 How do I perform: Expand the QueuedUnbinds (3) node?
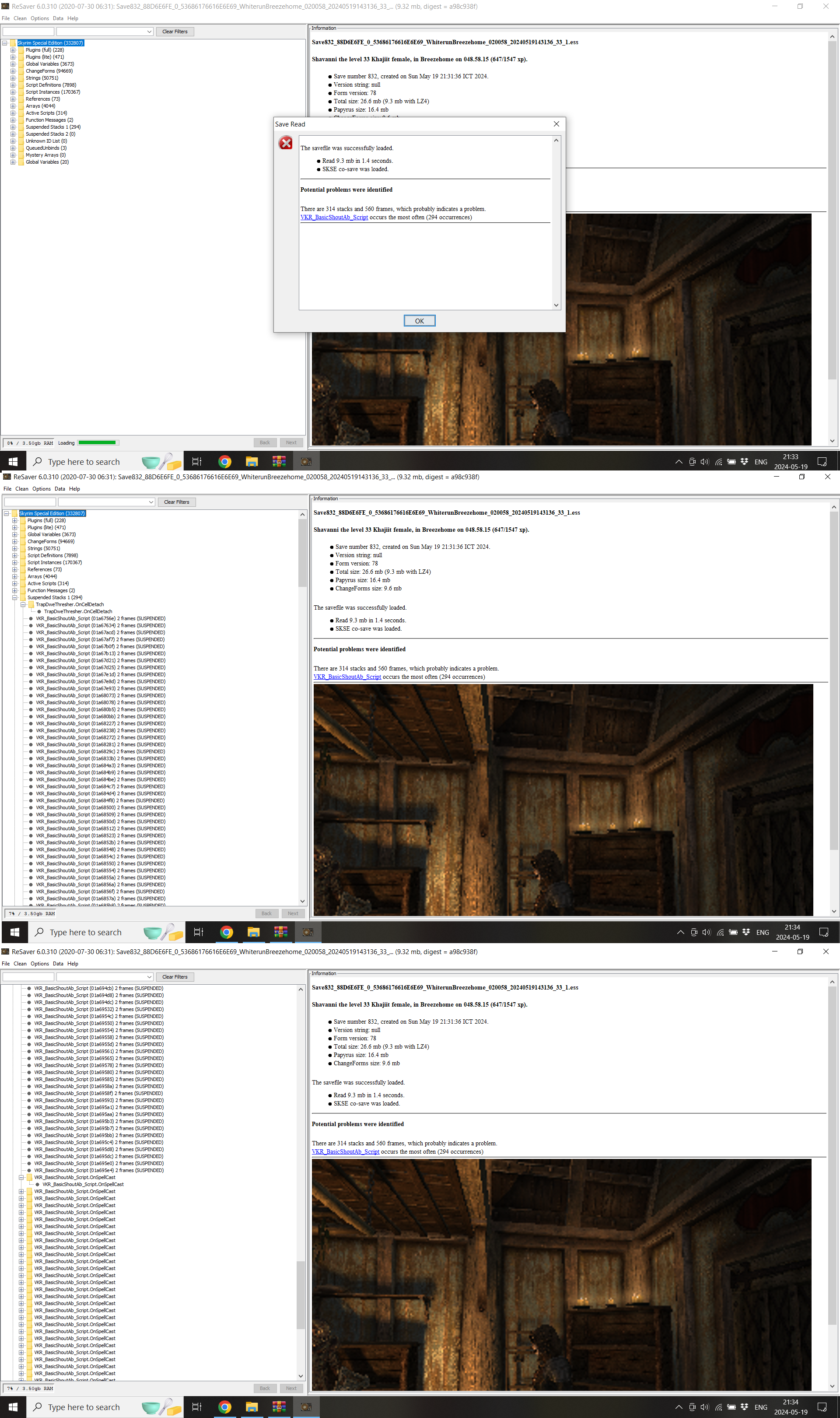[x=12, y=148]
